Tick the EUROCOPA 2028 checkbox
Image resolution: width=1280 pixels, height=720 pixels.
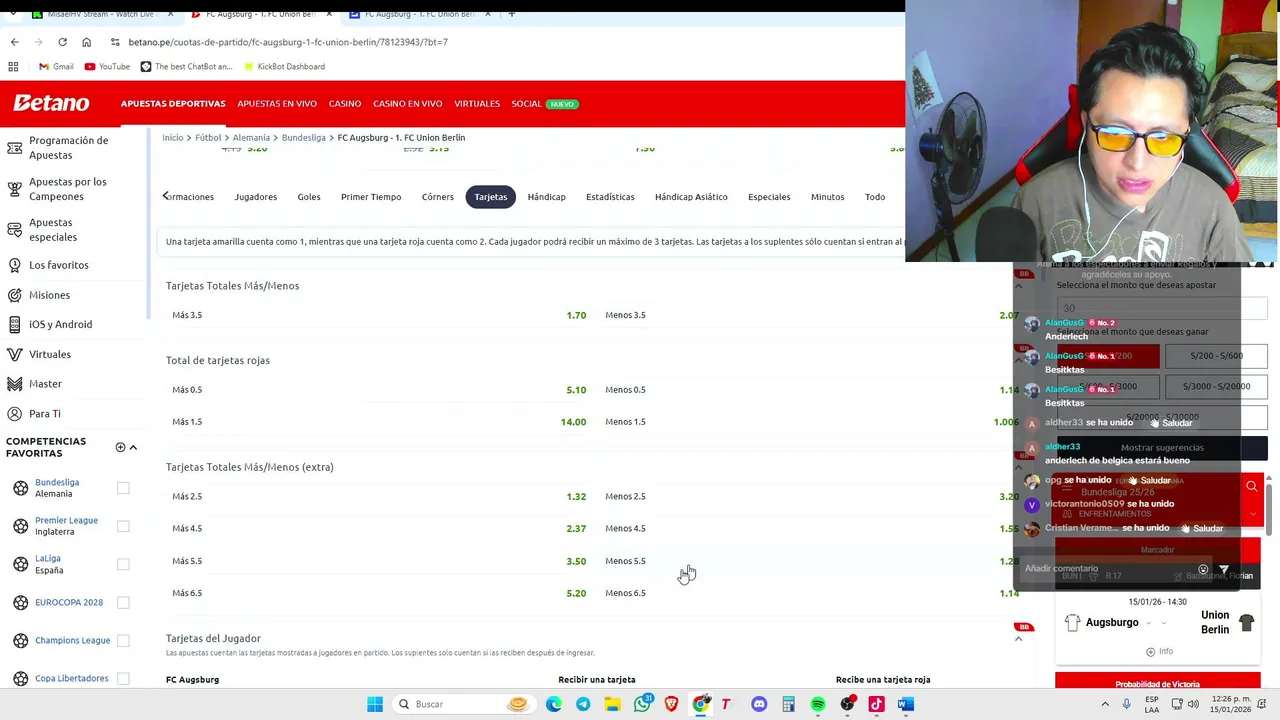(x=123, y=602)
